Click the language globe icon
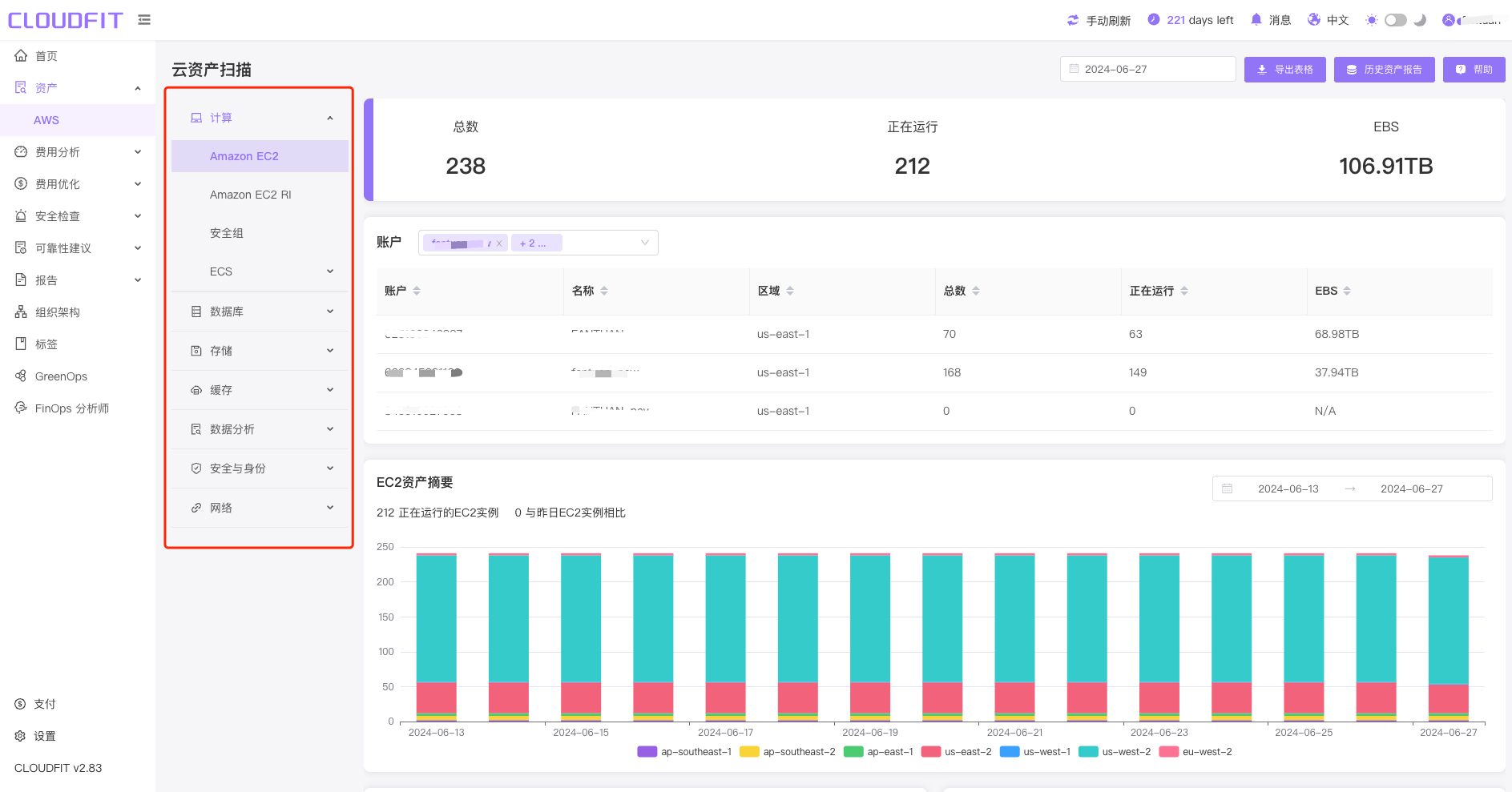Image resolution: width=1512 pixels, height=792 pixels. (x=1313, y=19)
